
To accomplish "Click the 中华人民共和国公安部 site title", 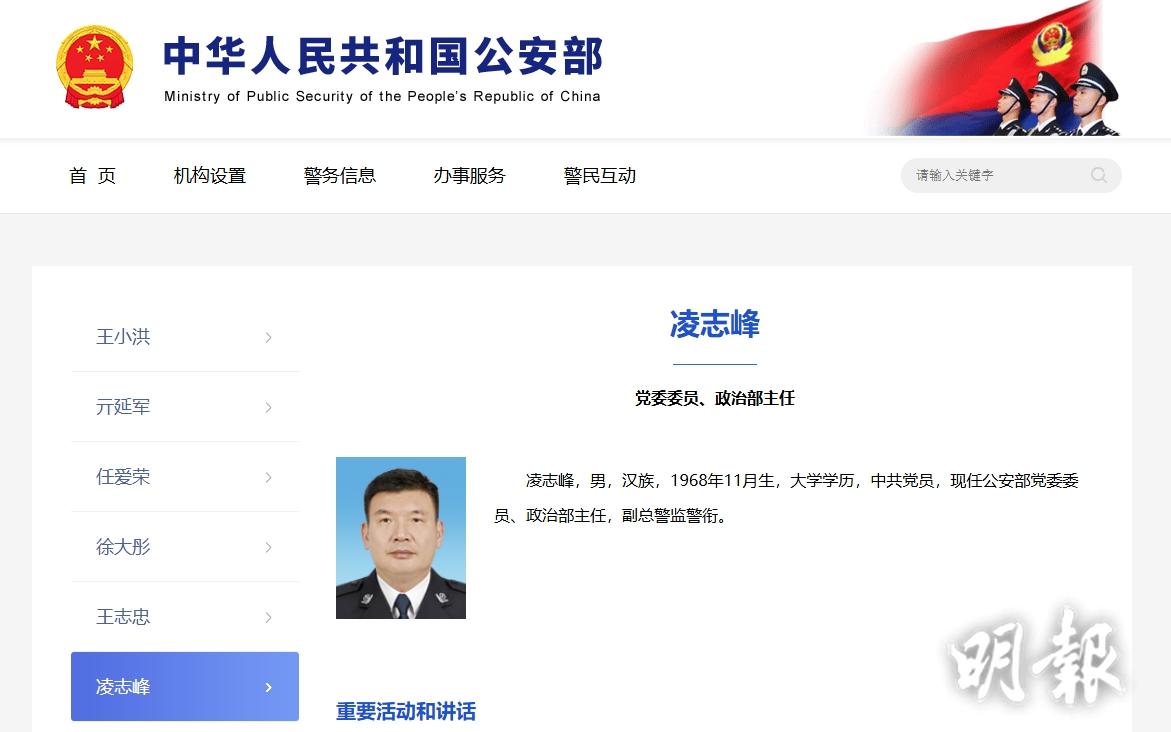I will 382,57.
